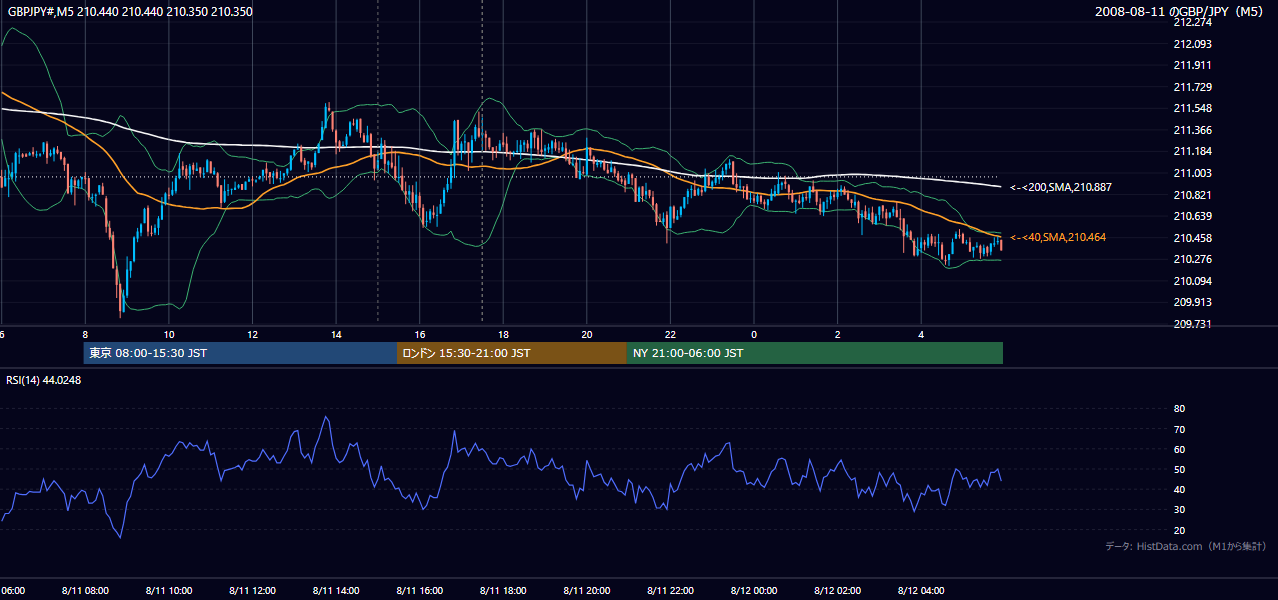This screenshot has width=1278, height=600.
Task: Click price axis label 210.276
Action: (x=1192, y=259)
